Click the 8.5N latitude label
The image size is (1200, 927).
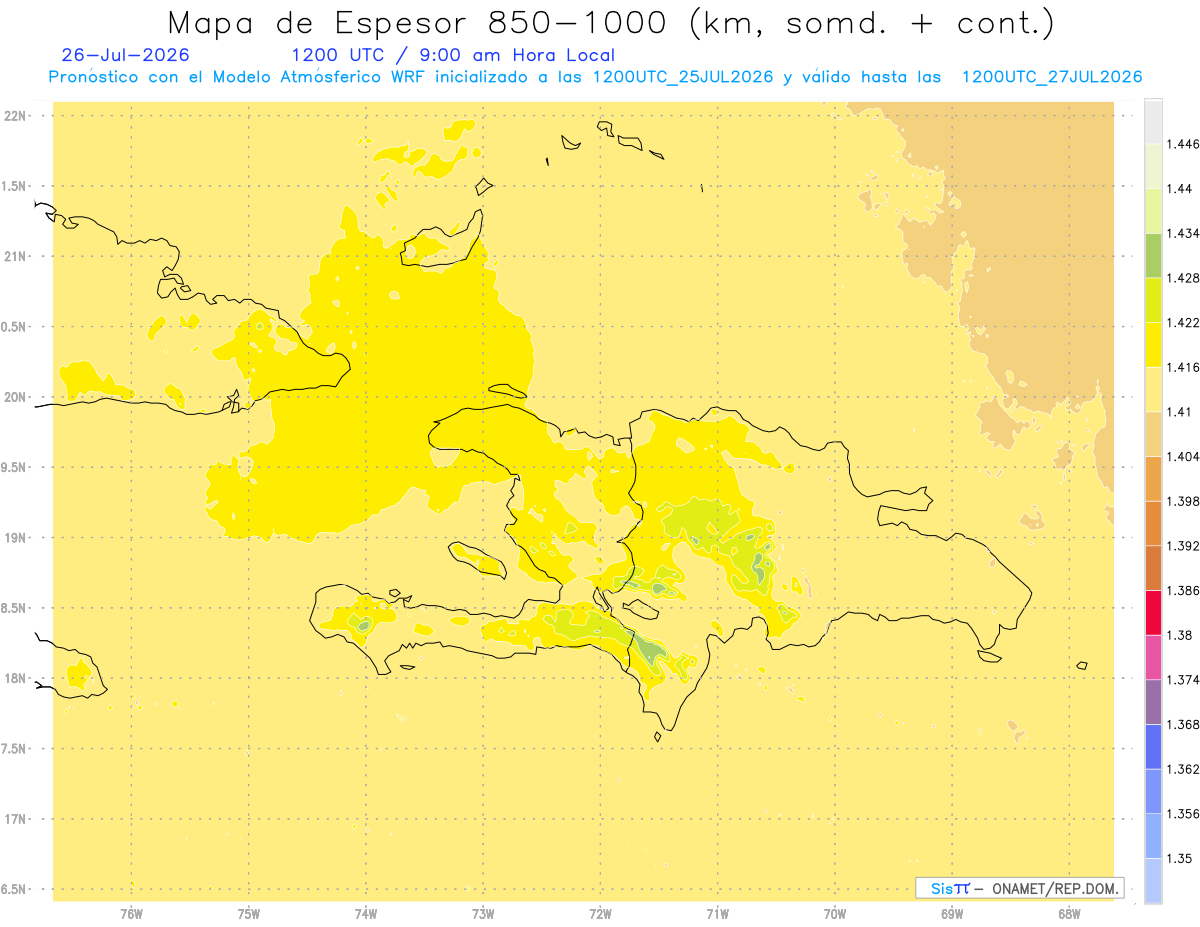click(14, 608)
